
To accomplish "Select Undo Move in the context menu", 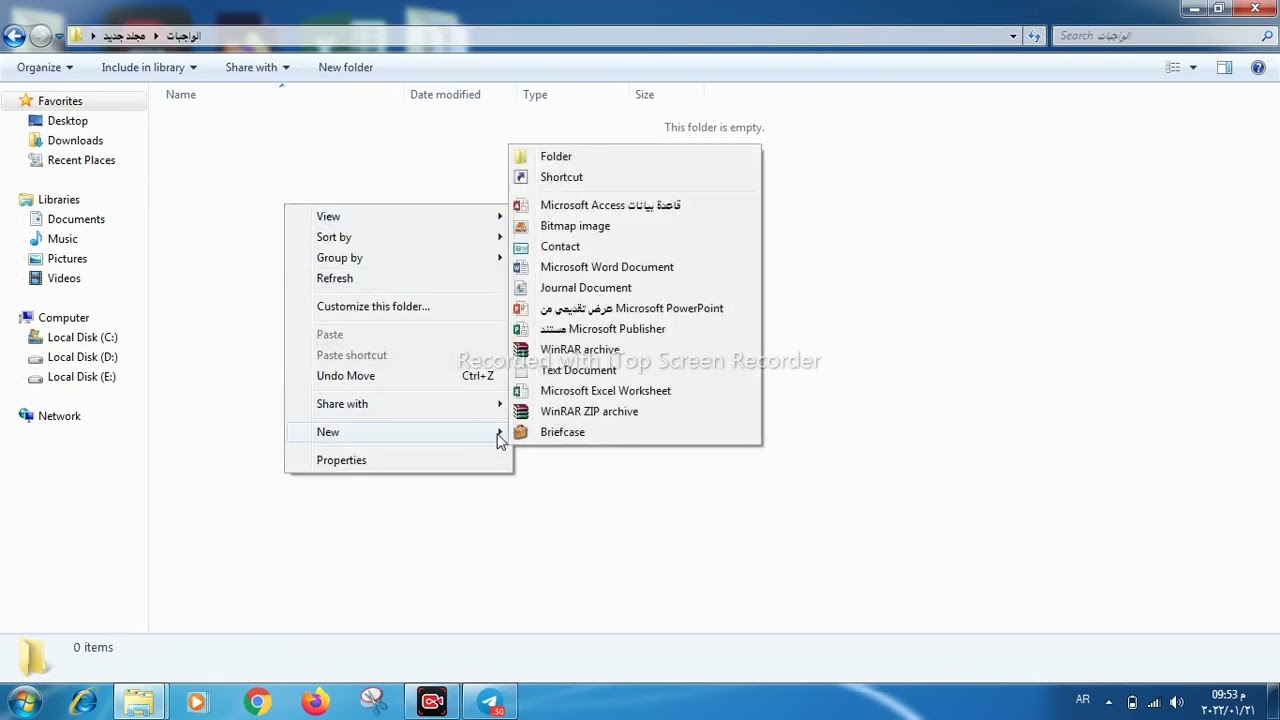I will 399,376.
